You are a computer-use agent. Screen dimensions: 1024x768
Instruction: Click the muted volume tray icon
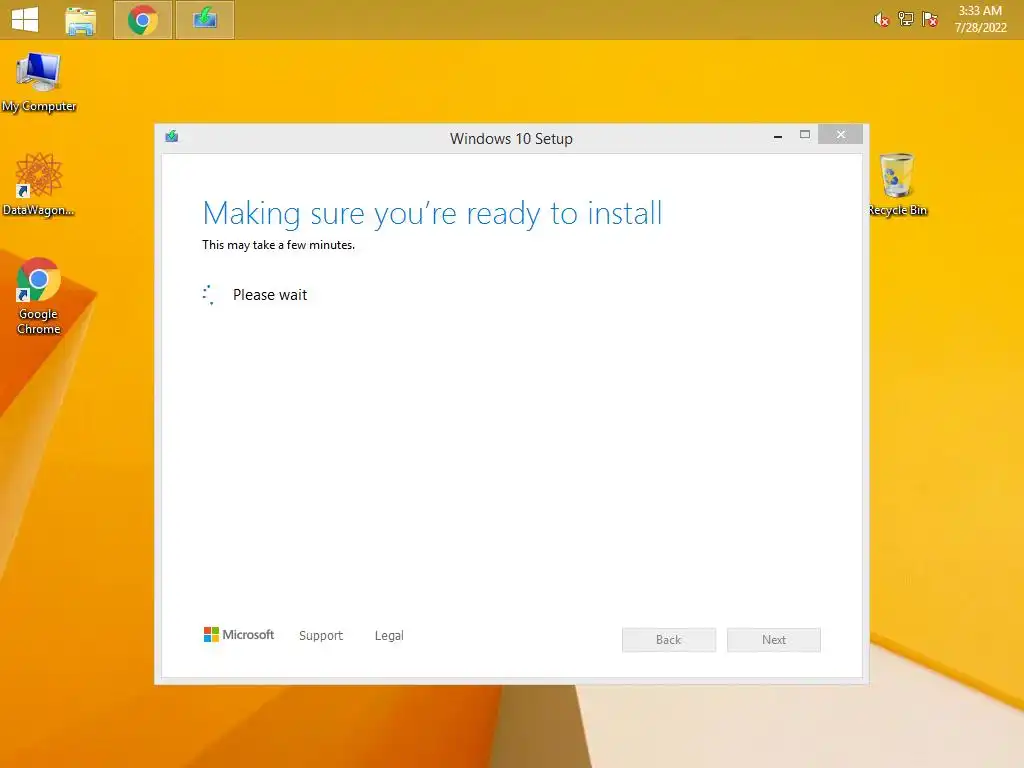[881, 20]
